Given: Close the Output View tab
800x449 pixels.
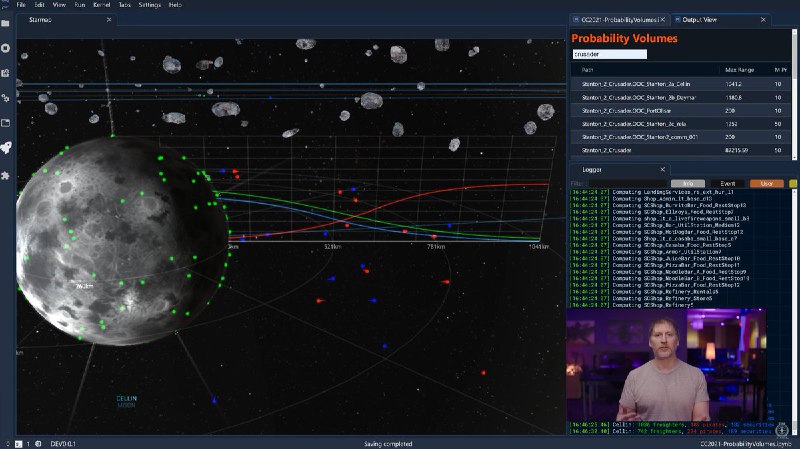Looking at the screenshot, I should (x=764, y=20).
